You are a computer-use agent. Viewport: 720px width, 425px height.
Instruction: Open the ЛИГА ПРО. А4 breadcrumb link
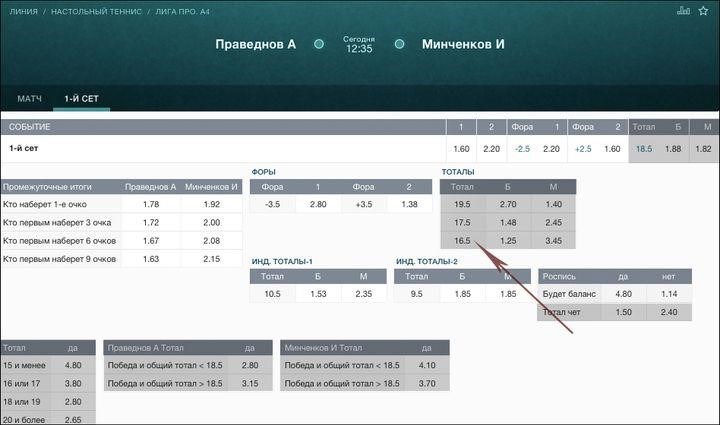point(182,11)
